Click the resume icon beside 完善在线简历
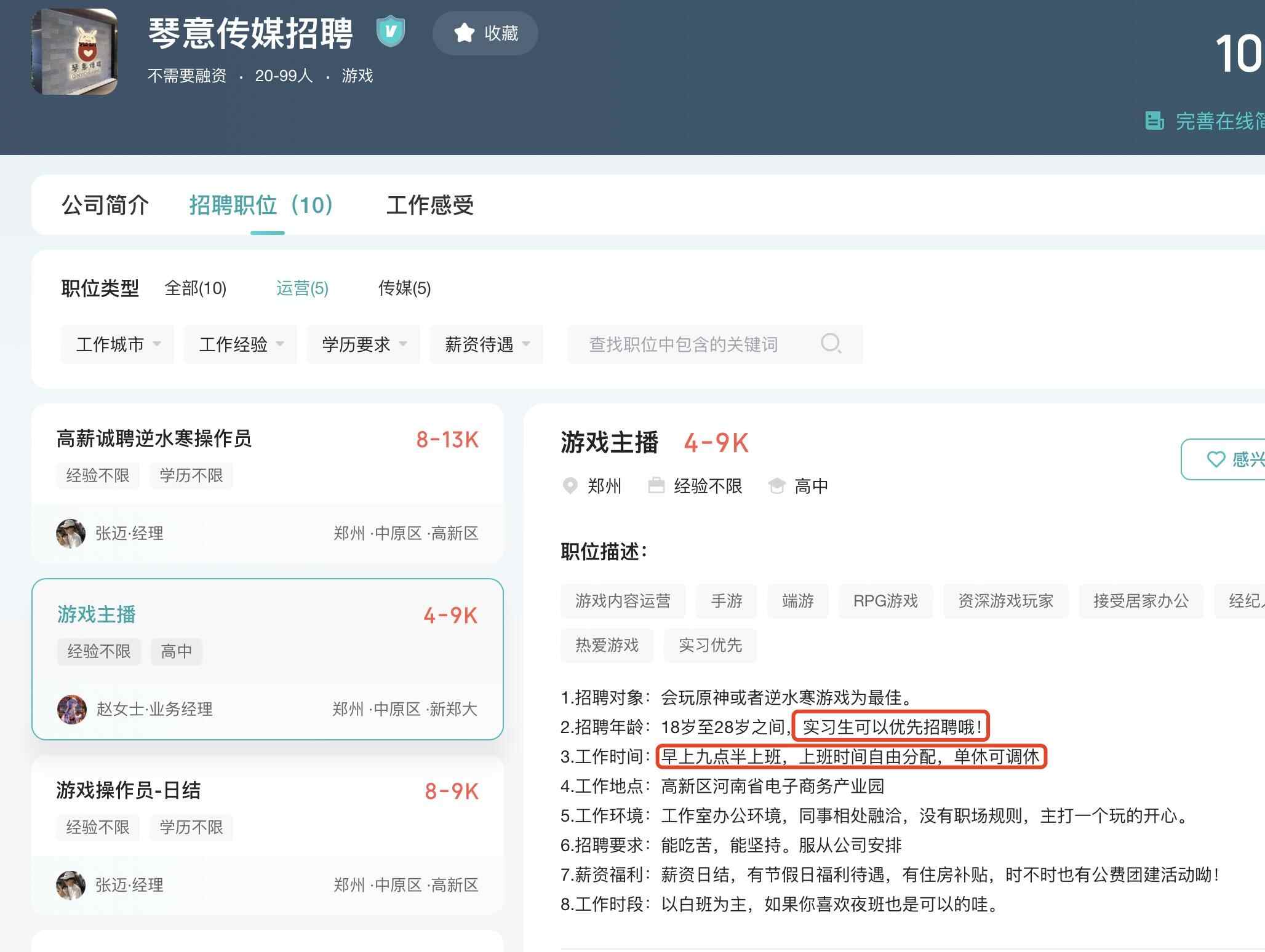This screenshot has height=952, width=1265. (x=1154, y=121)
